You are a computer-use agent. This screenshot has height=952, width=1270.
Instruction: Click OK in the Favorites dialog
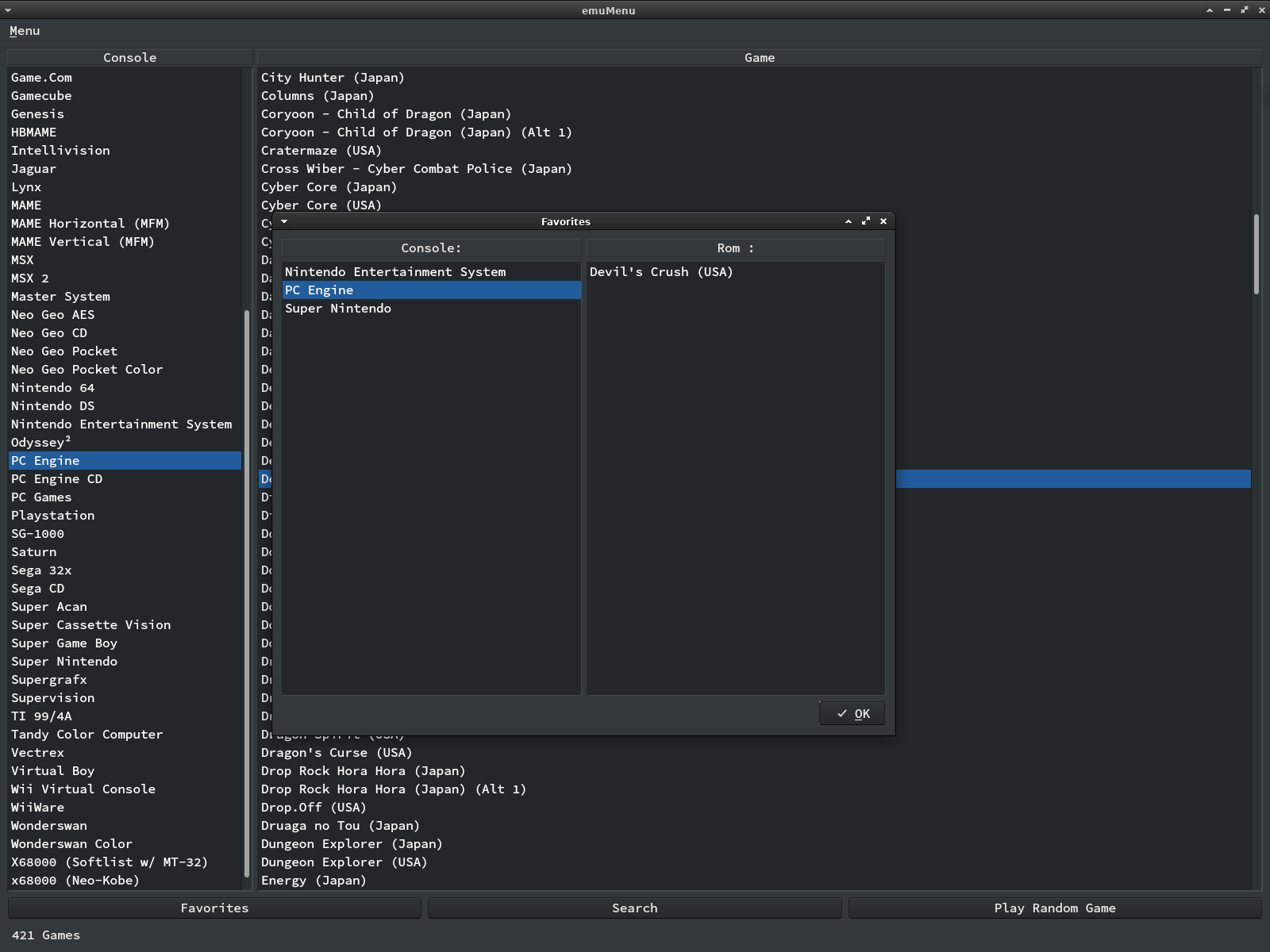pyautogui.click(x=852, y=714)
